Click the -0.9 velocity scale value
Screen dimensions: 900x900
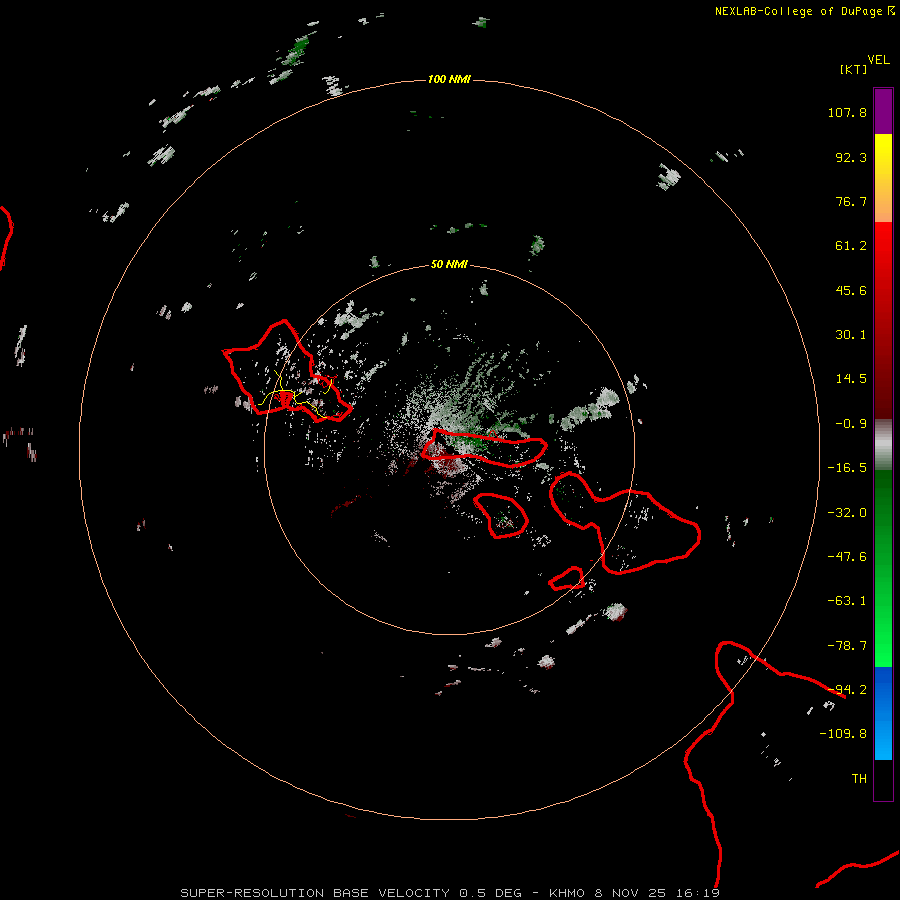click(851, 424)
